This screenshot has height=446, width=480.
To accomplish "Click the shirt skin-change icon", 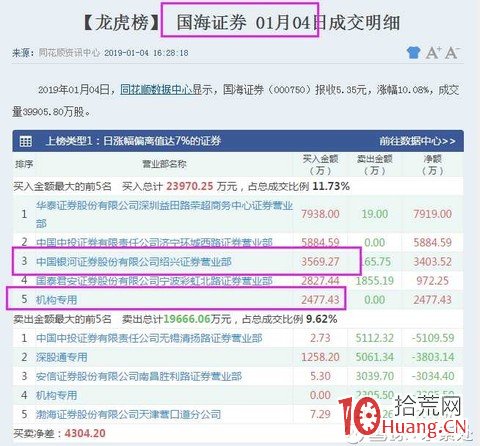I will [413, 52].
